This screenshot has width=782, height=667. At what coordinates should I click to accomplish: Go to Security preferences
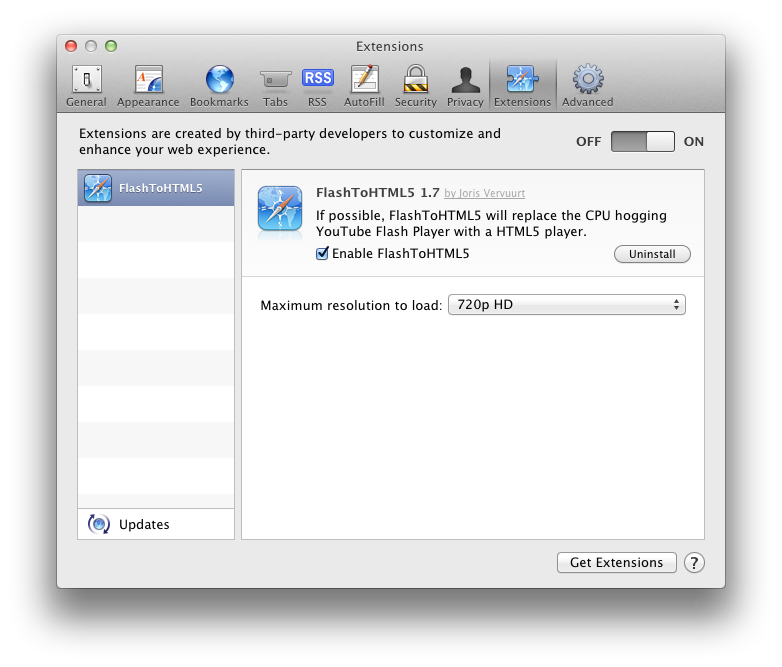click(x=415, y=85)
